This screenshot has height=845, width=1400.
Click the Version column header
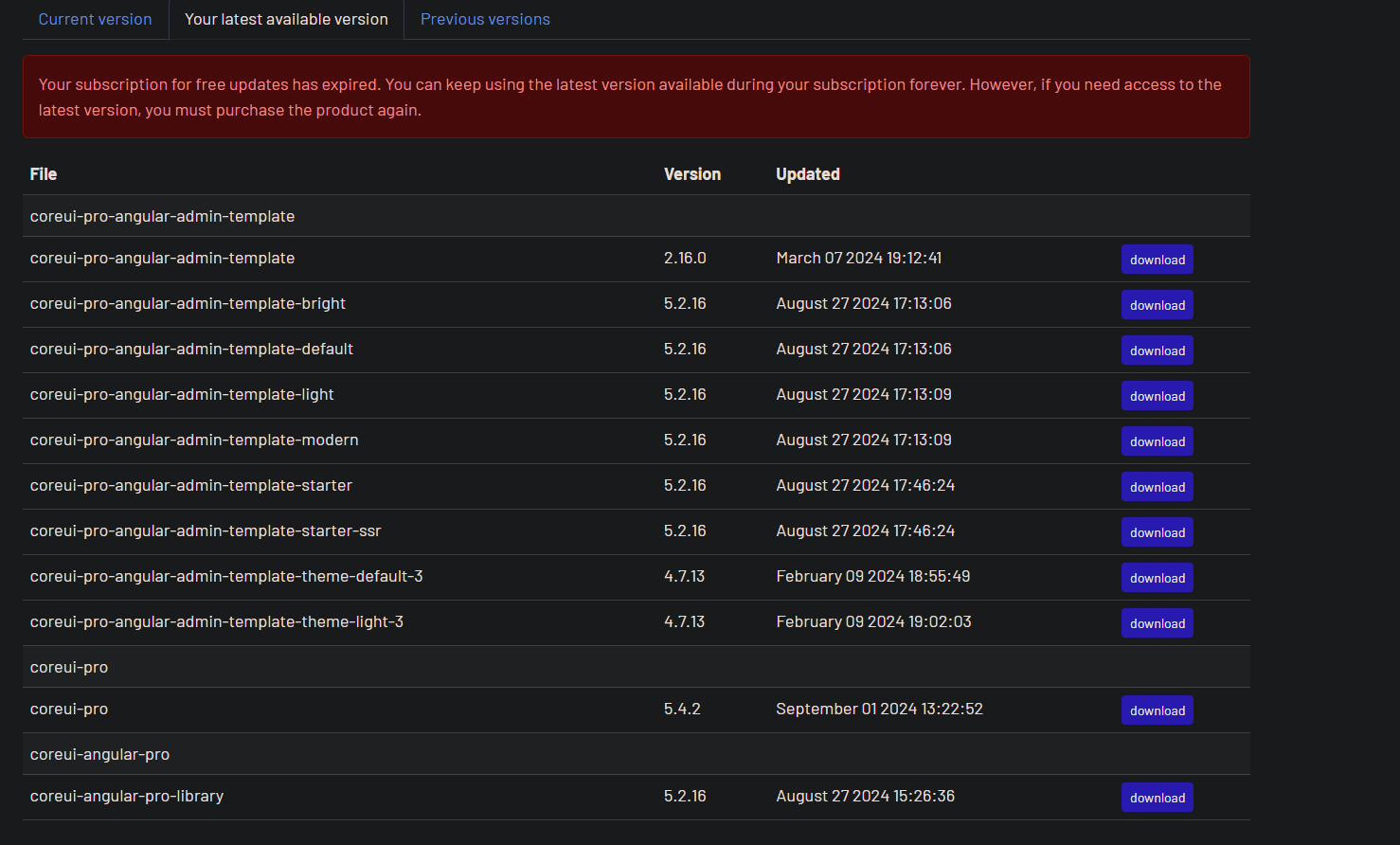(691, 174)
